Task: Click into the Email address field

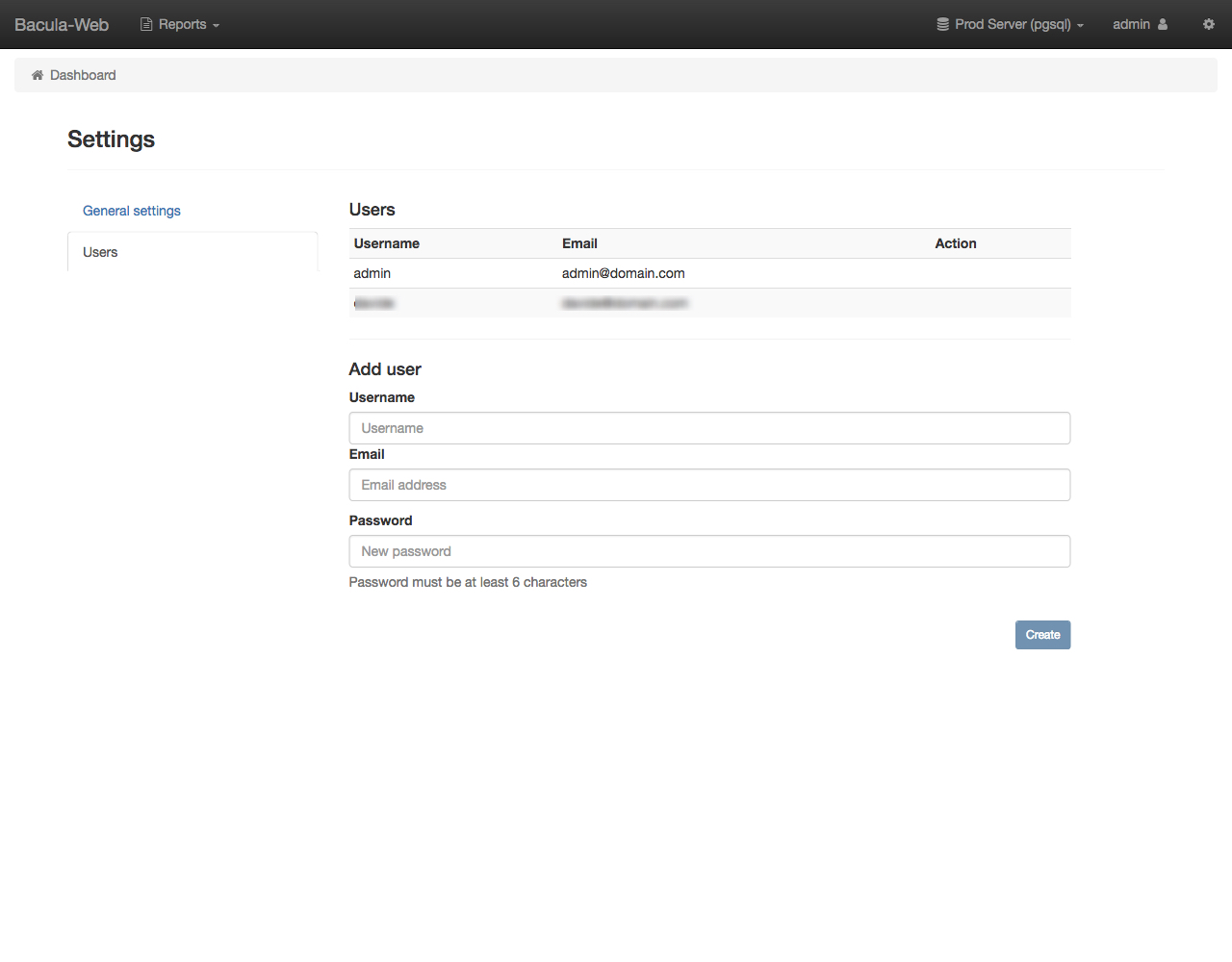Action: pos(709,485)
